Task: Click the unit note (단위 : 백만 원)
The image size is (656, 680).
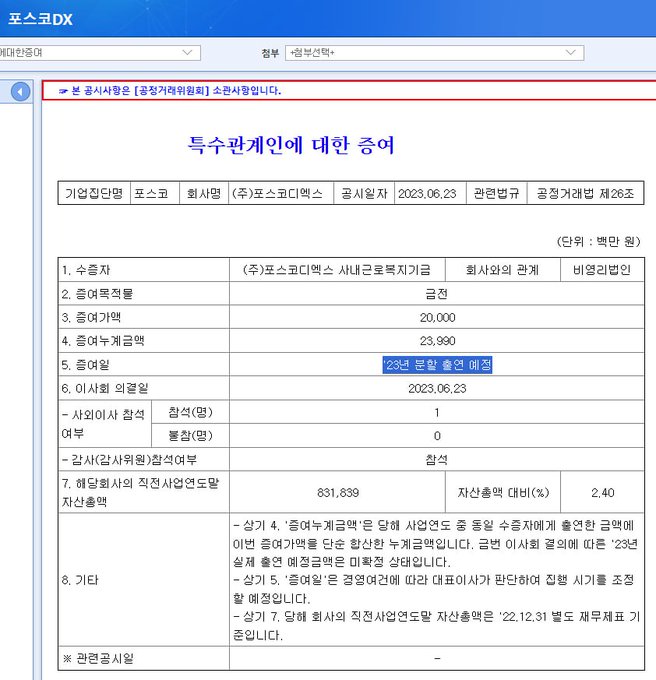Action: (x=598, y=242)
